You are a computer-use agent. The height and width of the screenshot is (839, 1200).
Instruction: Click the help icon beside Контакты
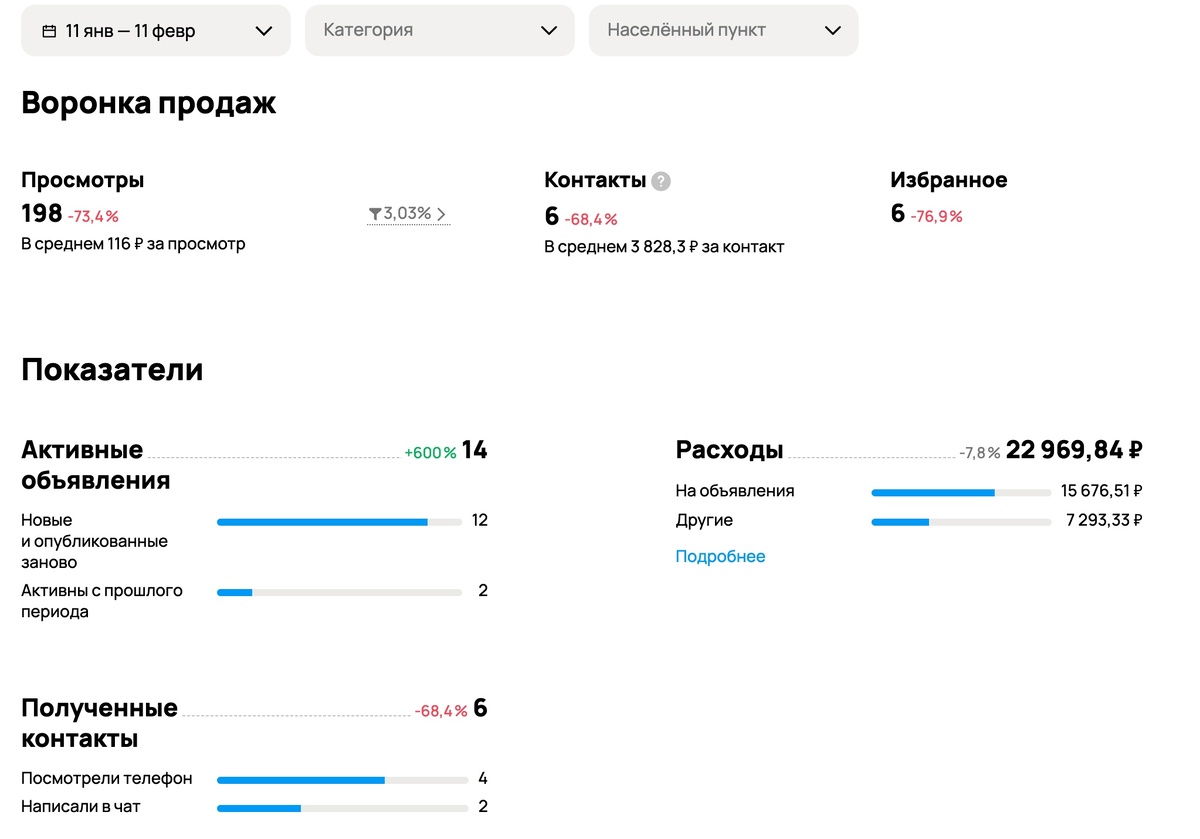tap(661, 181)
